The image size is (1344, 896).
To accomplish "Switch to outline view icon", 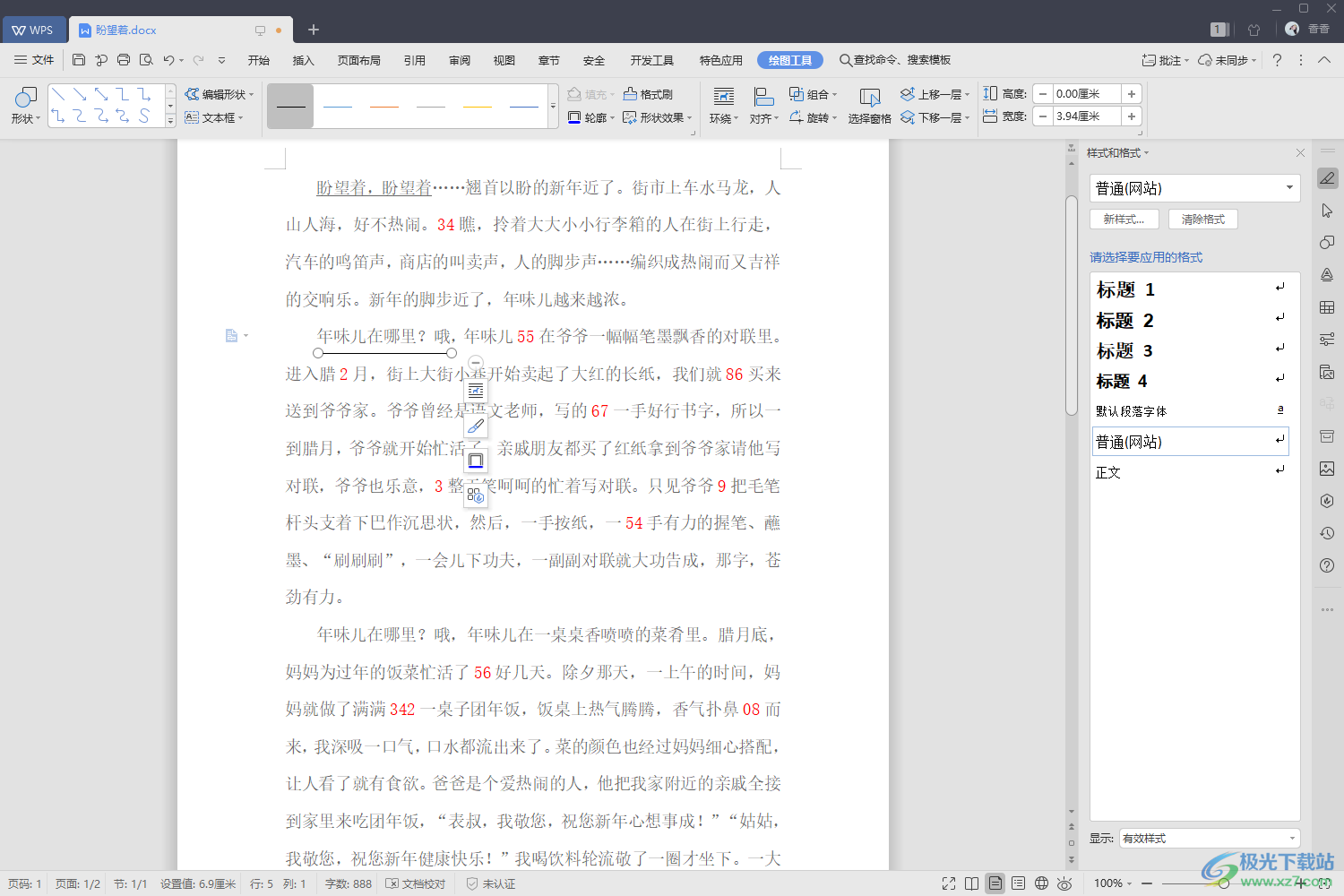I will tap(1019, 883).
